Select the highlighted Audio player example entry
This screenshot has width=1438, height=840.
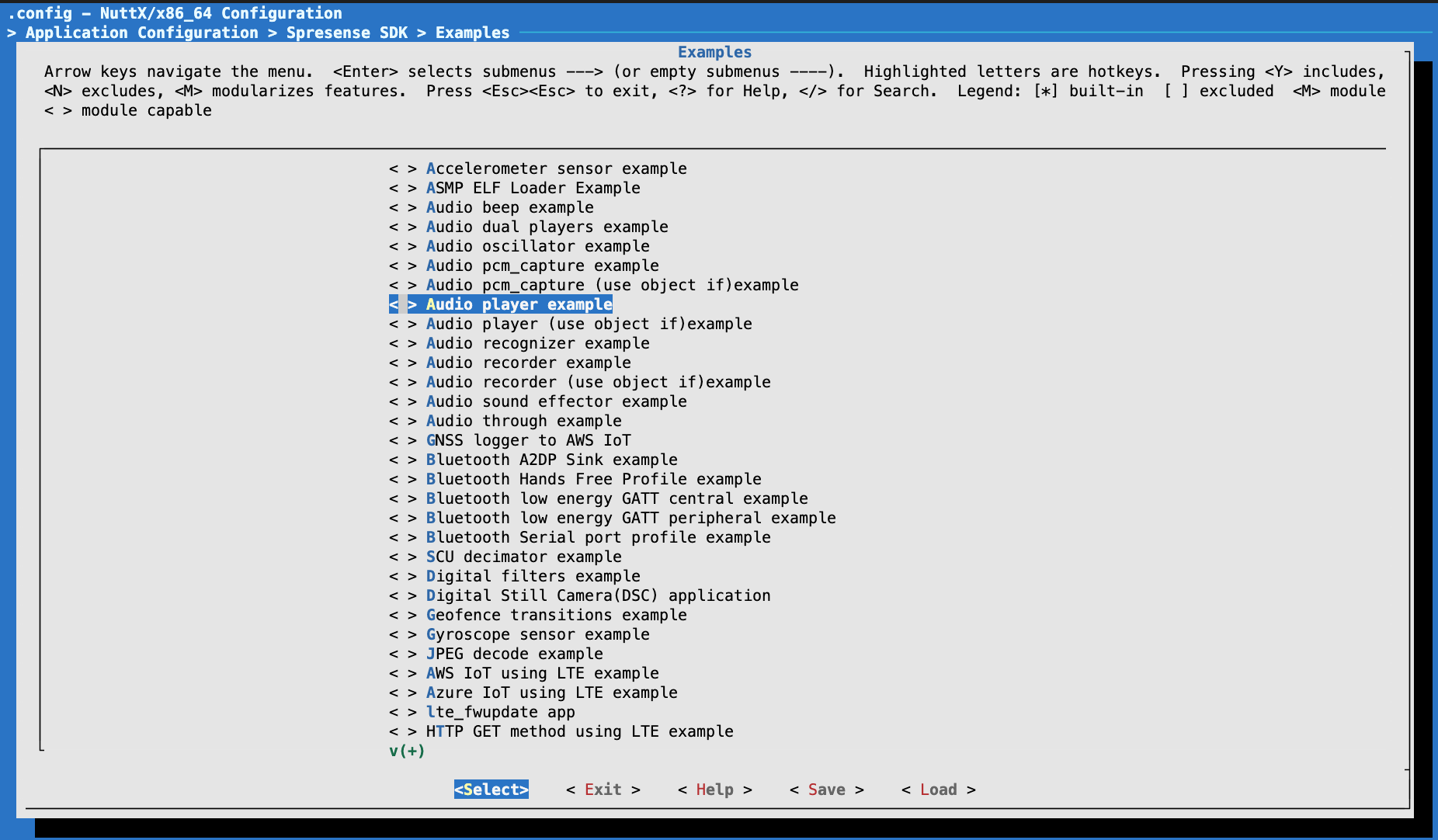(519, 304)
